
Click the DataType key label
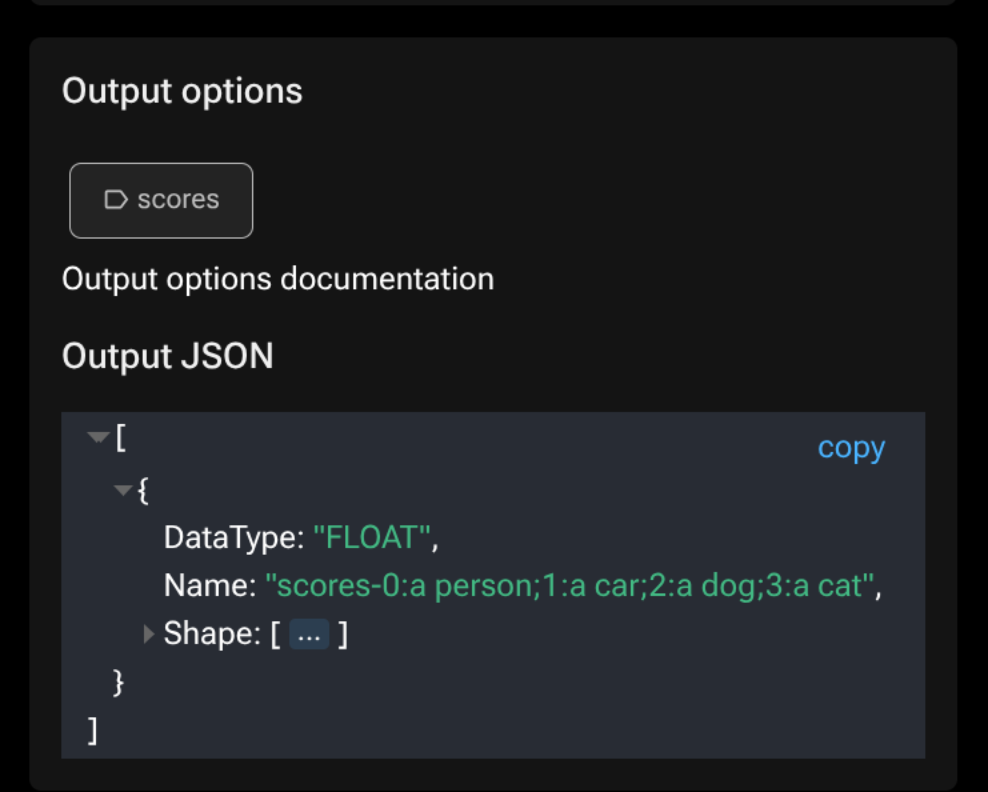point(234,537)
